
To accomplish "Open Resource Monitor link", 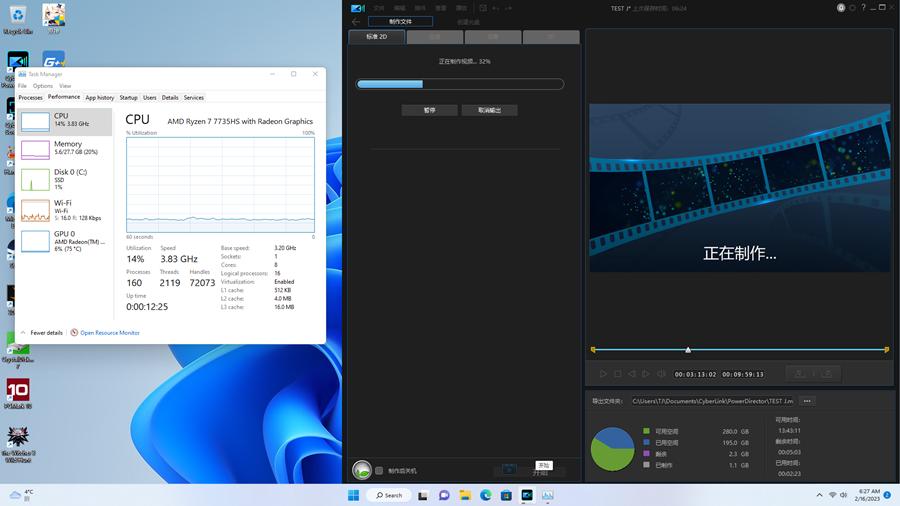I will (109, 333).
